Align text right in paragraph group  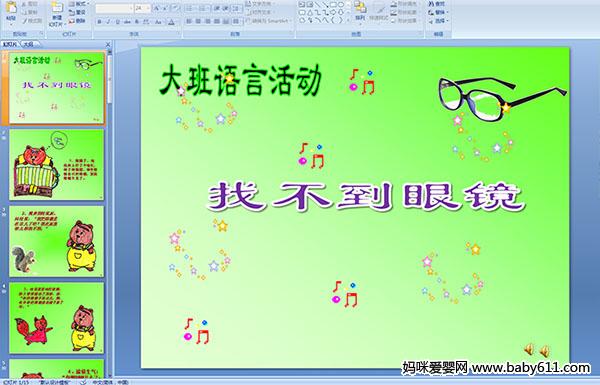click(x=207, y=21)
